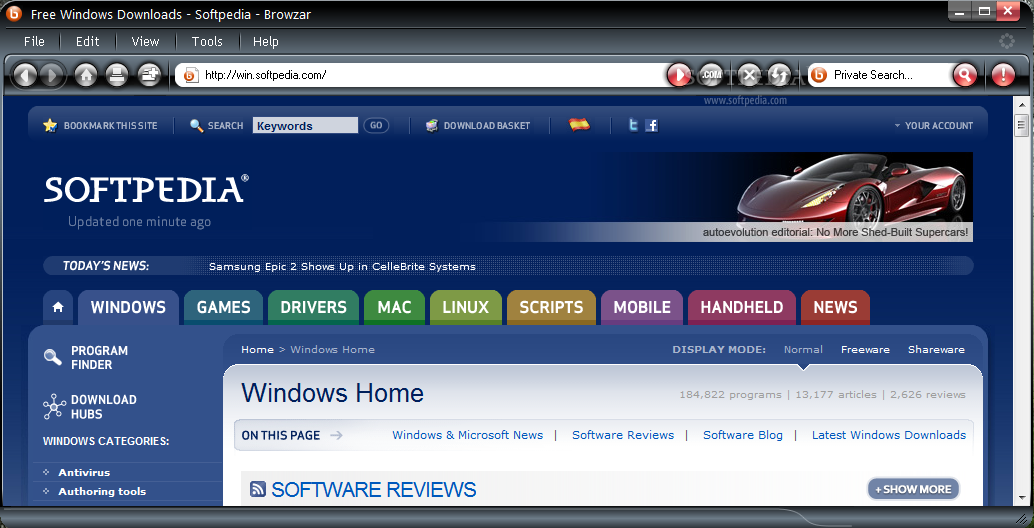Open Softpedia's Facebook icon

[x=652, y=125]
